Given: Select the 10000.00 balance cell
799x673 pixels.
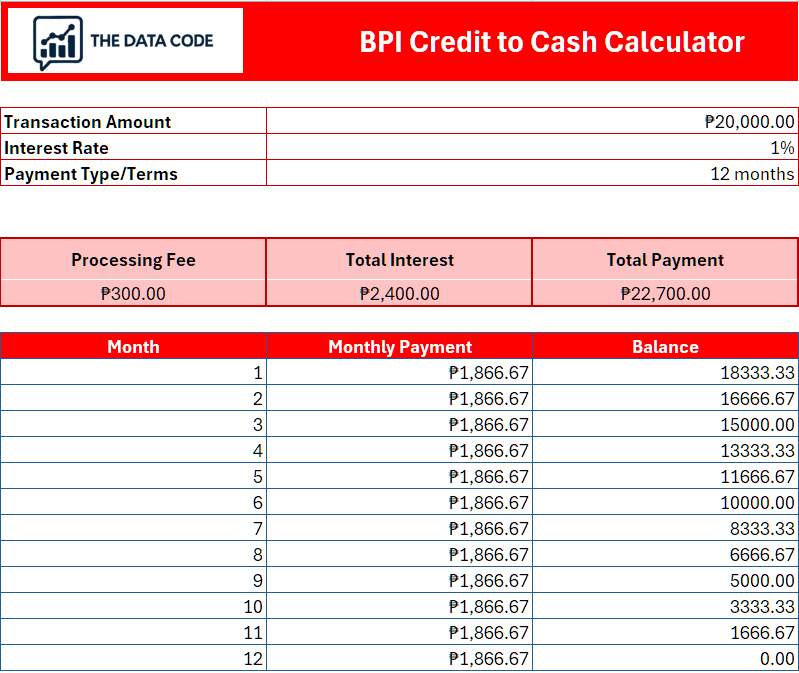Looking at the screenshot, I should (665, 503).
